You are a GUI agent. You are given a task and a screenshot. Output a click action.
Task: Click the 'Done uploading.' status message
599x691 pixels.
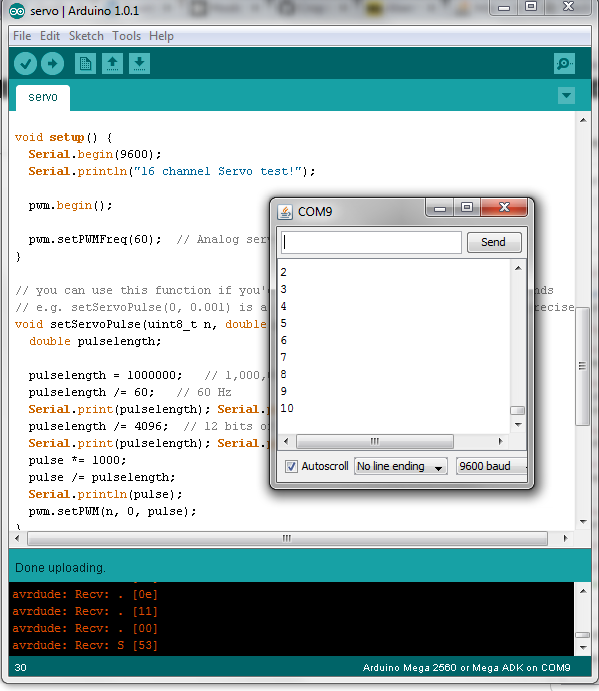click(x=60, y=568)
